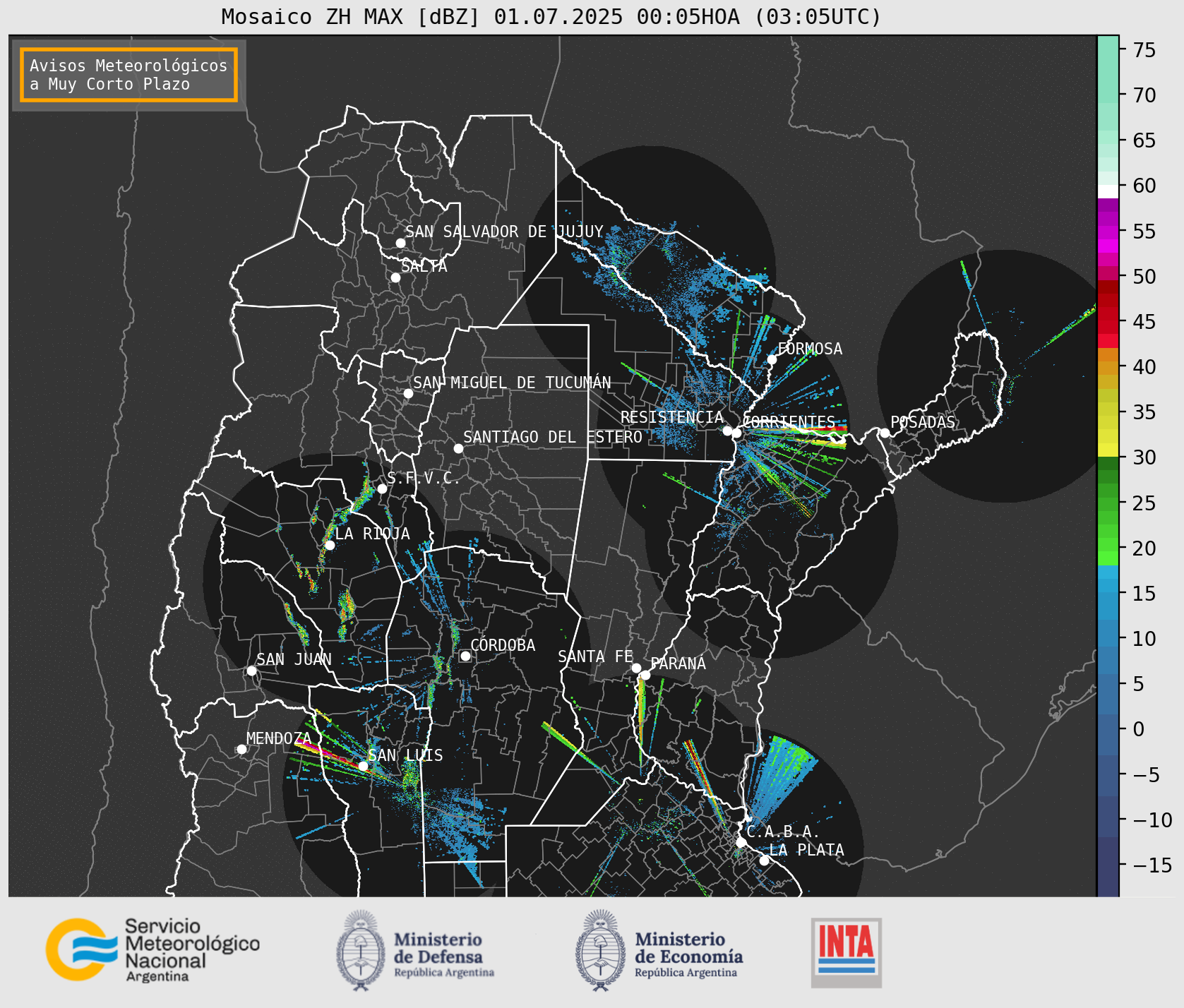This screenshot has width=1184, height=1008.
Task: Click the POSADAS label text
Action: tap(923, 422)
